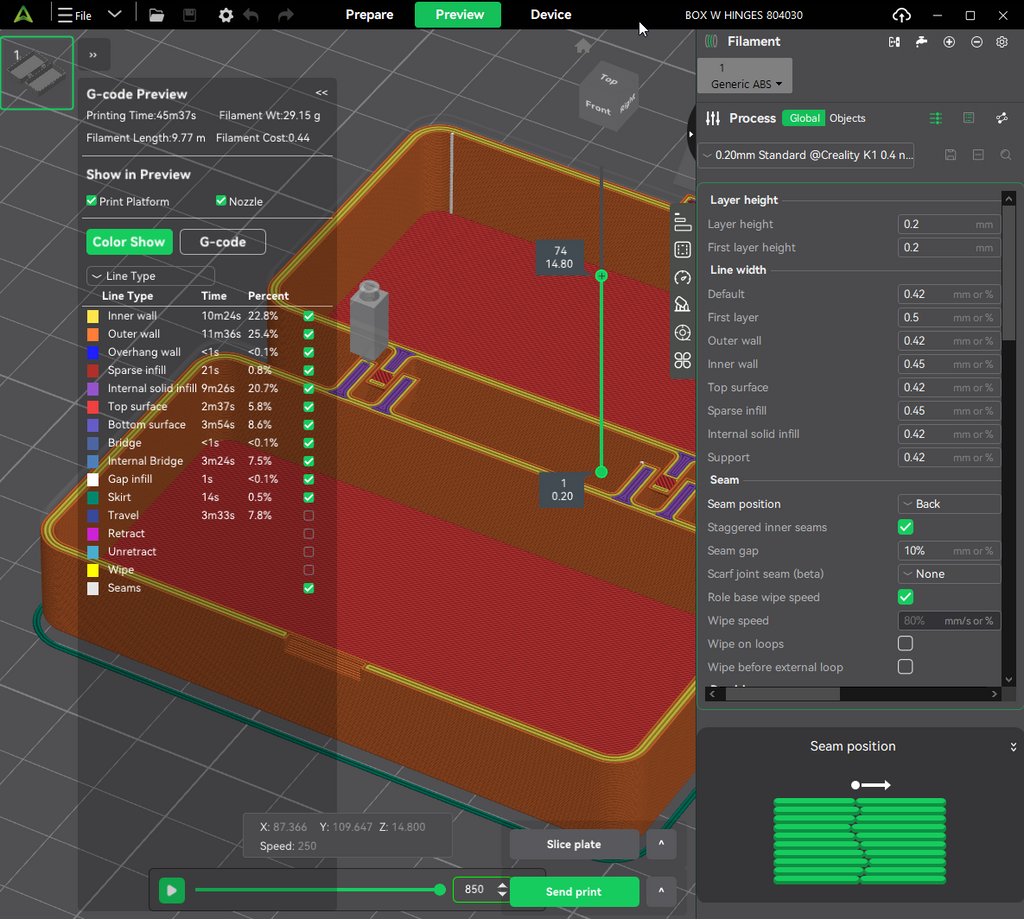Enable Wipe on loops checkbox
This screenshot has width=1024, height=919.
905,643
